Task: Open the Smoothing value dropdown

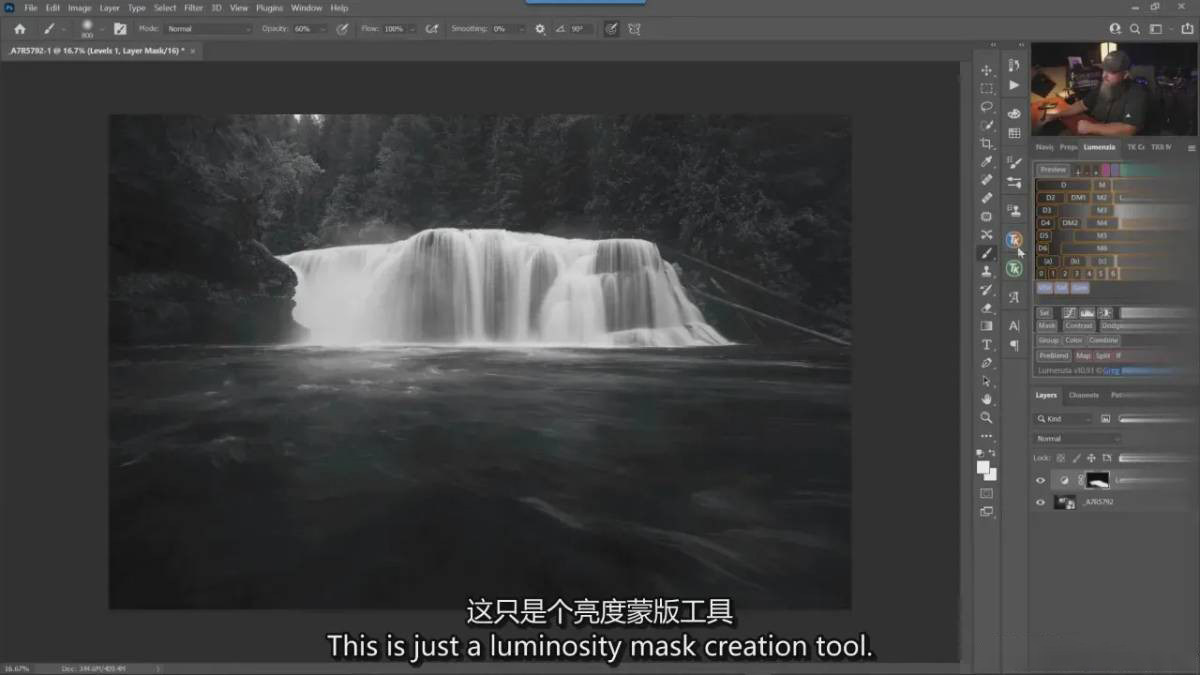Action: click(x=523, y=29)
